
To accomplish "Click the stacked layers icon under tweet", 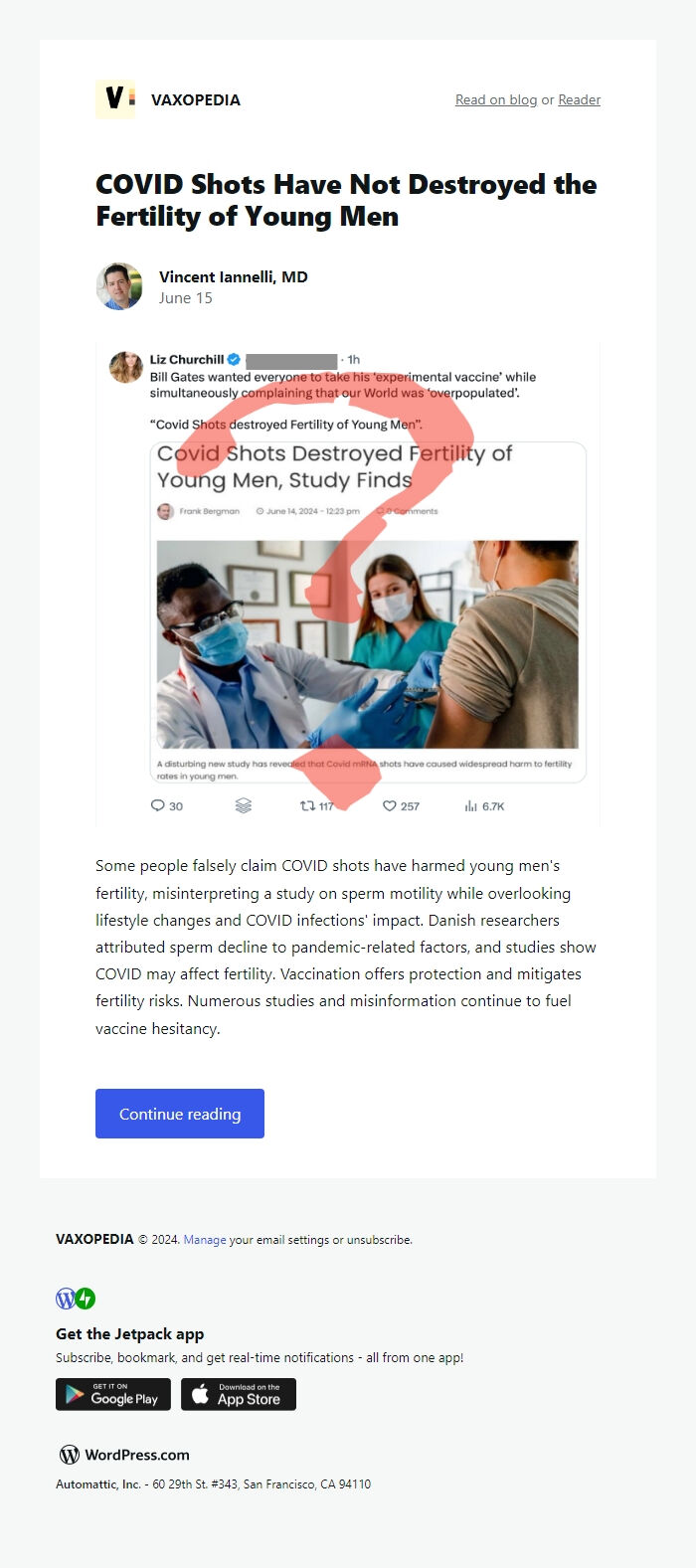I will 243,805.
